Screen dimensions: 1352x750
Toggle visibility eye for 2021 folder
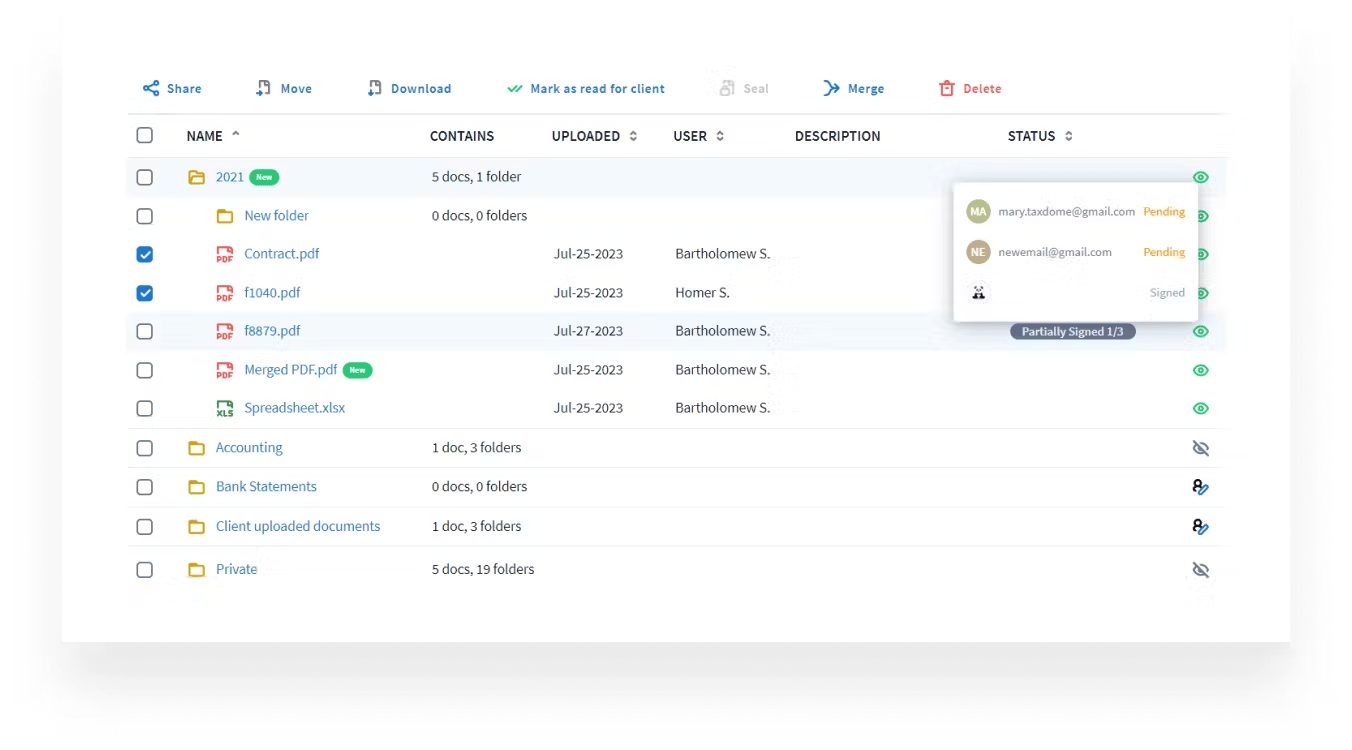(1201, 177)
